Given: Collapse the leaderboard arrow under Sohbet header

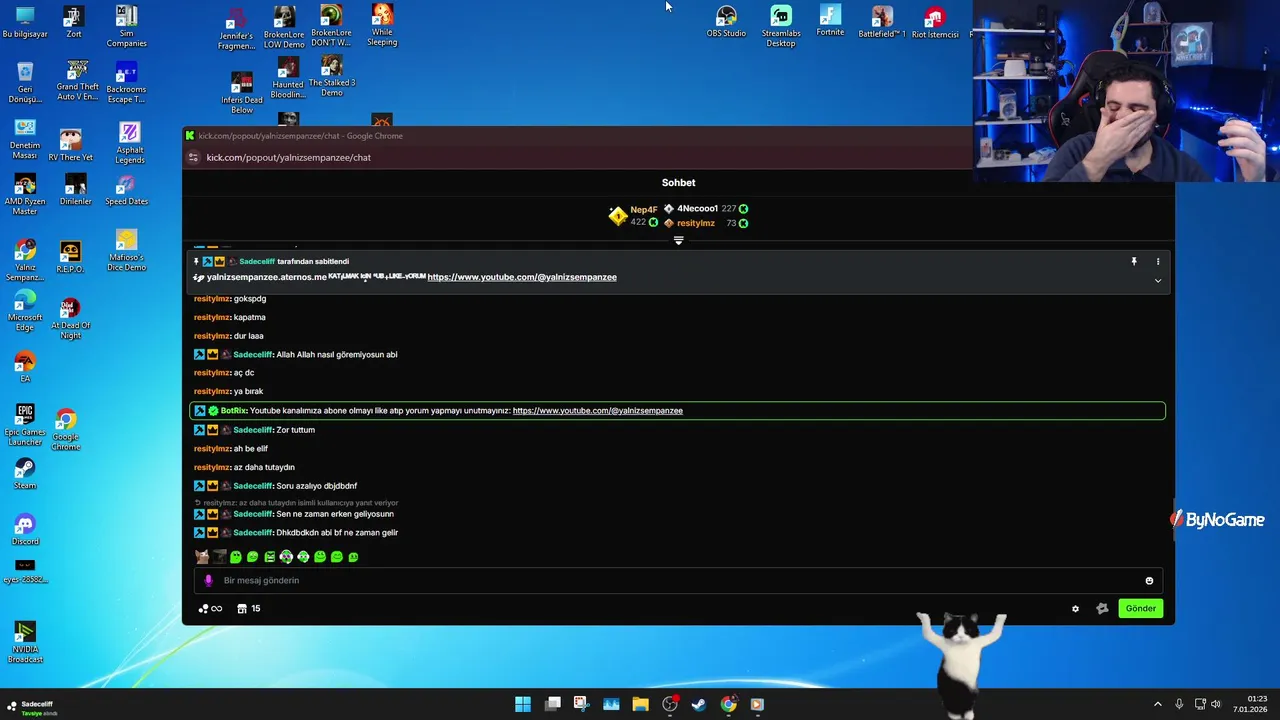Looking at the screenshot, I should 678,241.
